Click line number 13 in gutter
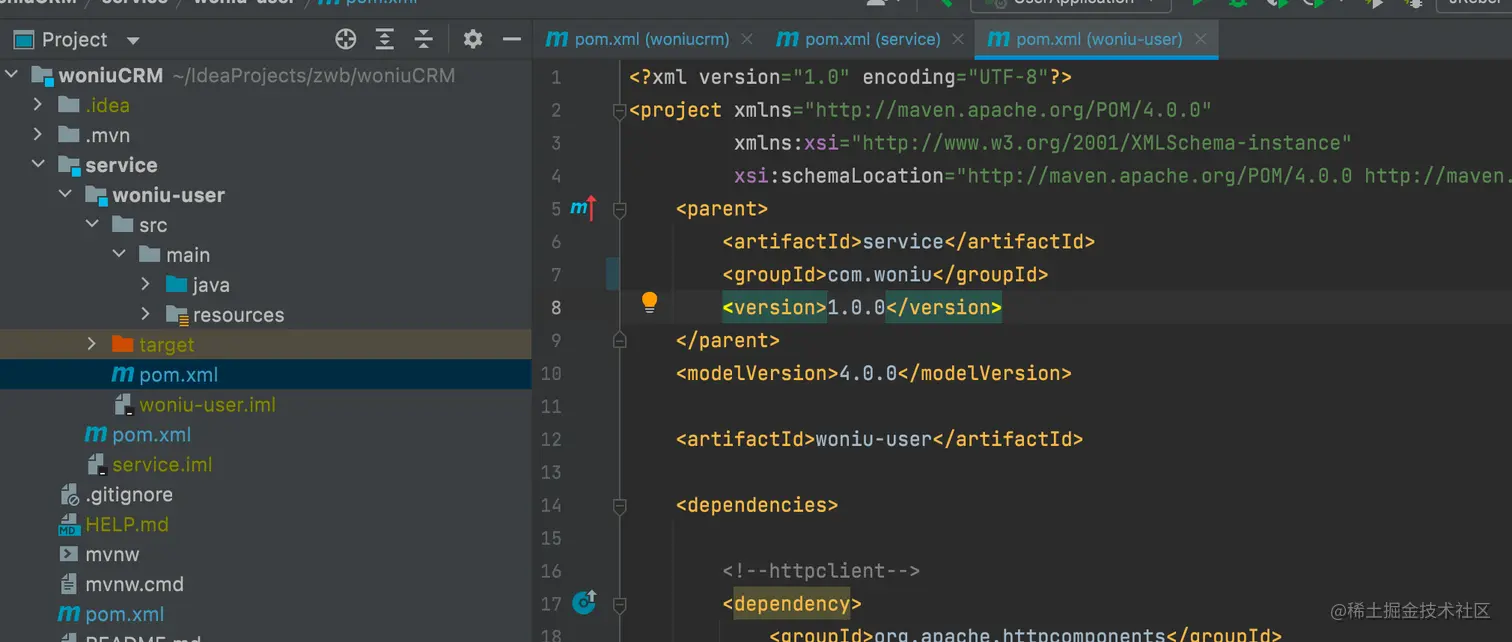This screenshot has width=1512, height=642. [x=551, y=472]
